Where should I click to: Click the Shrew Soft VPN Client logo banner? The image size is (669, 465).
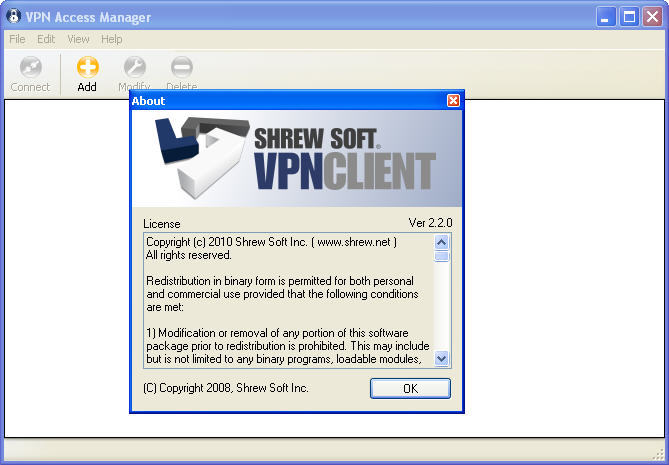click(x=297, y=158)
